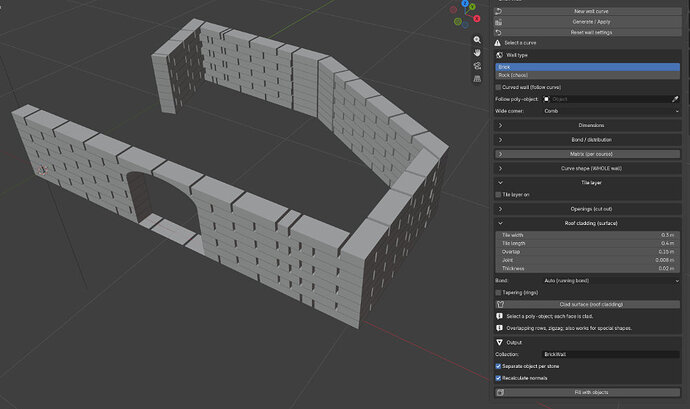Toggle the camera view icon in viewport
This screenshot has height=409, width=690.
(x=477, y=66)
